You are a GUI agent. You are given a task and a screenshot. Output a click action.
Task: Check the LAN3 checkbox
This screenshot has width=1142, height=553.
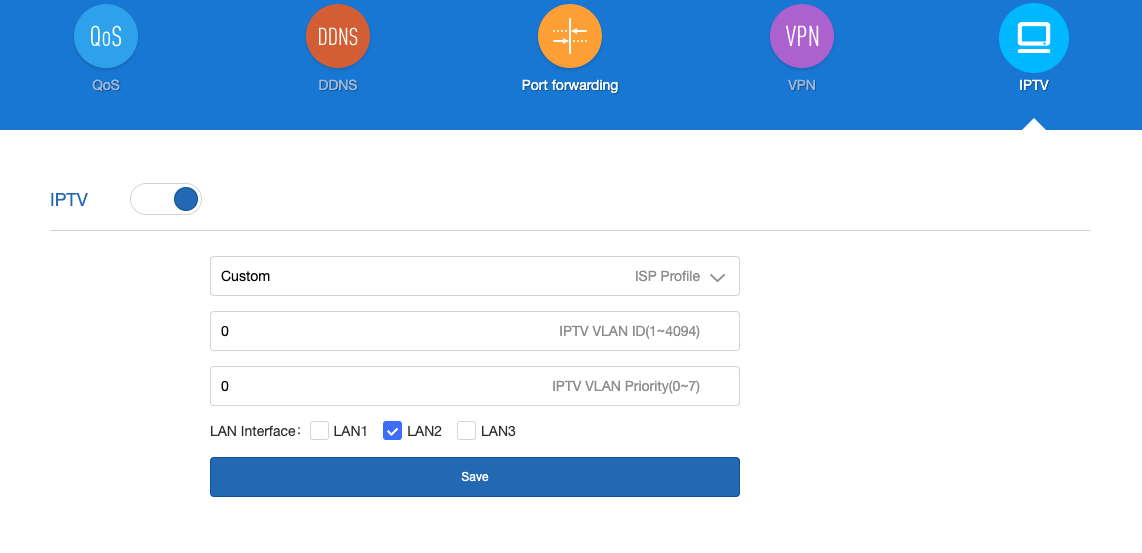tap(467, 431)
